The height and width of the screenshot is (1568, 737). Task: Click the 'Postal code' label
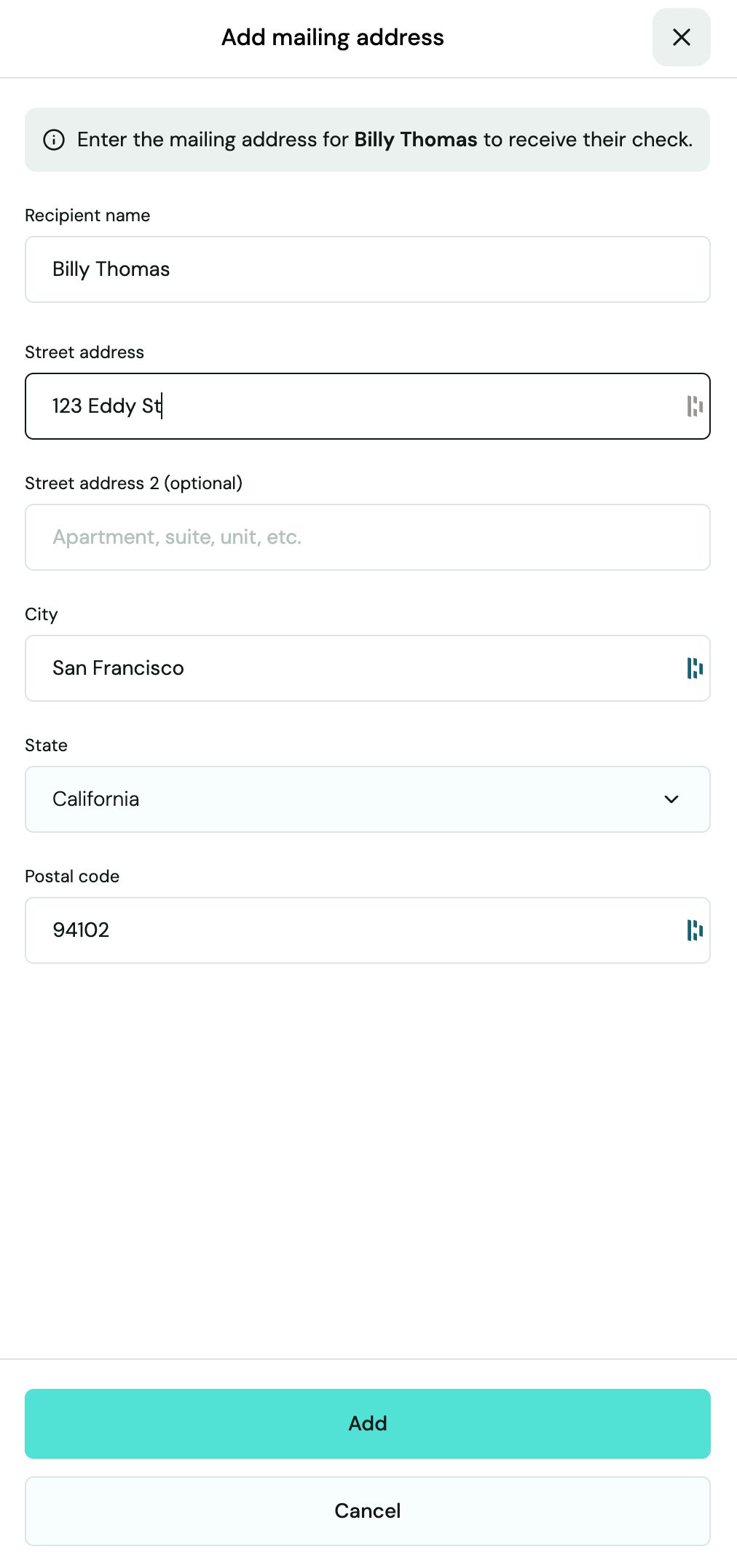tap(72, 876)
